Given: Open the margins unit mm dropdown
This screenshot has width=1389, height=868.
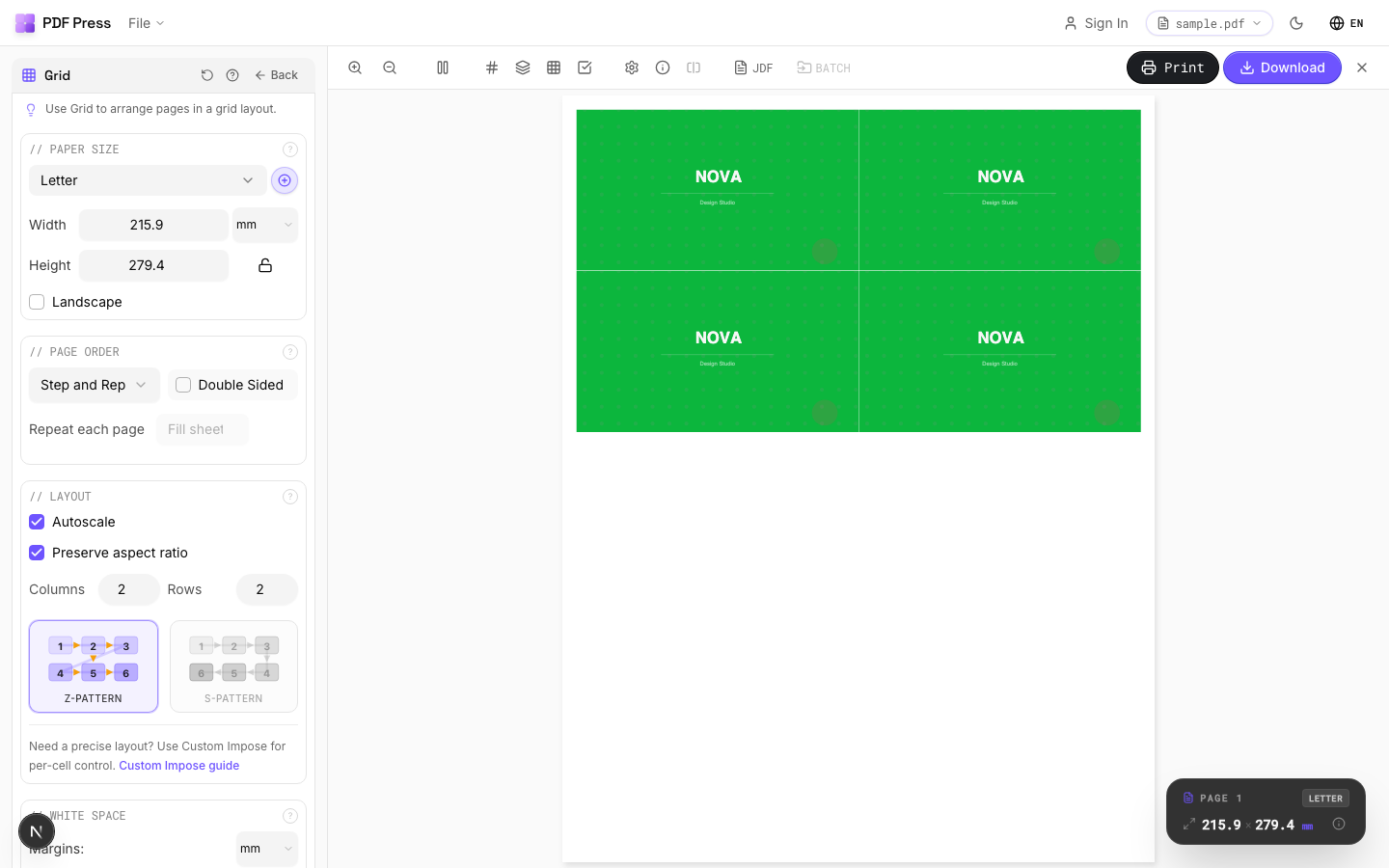Looking at the screenshot, I should click(267, 849).
